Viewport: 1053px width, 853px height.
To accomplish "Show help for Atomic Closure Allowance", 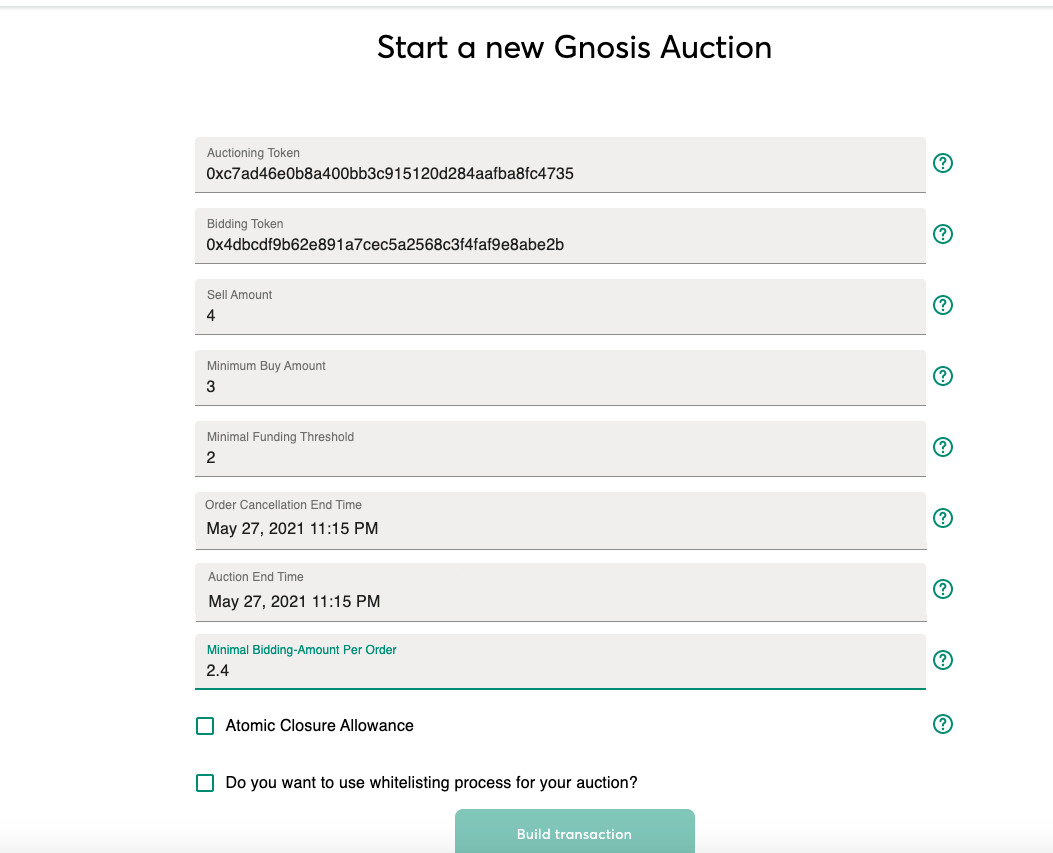I will [942, 724].
